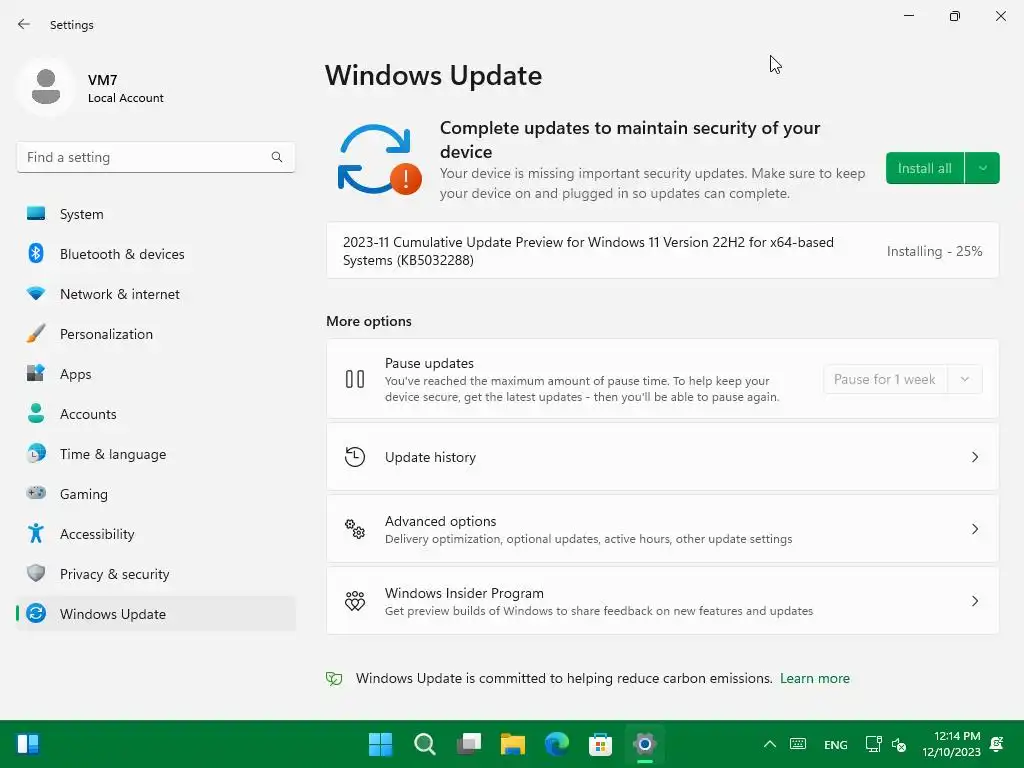Click the Apps icon in sidebar

(36, 373)
